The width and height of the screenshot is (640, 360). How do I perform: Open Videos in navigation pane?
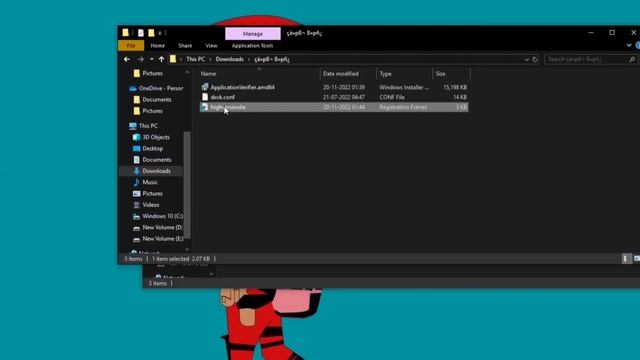tap(151, 205)
